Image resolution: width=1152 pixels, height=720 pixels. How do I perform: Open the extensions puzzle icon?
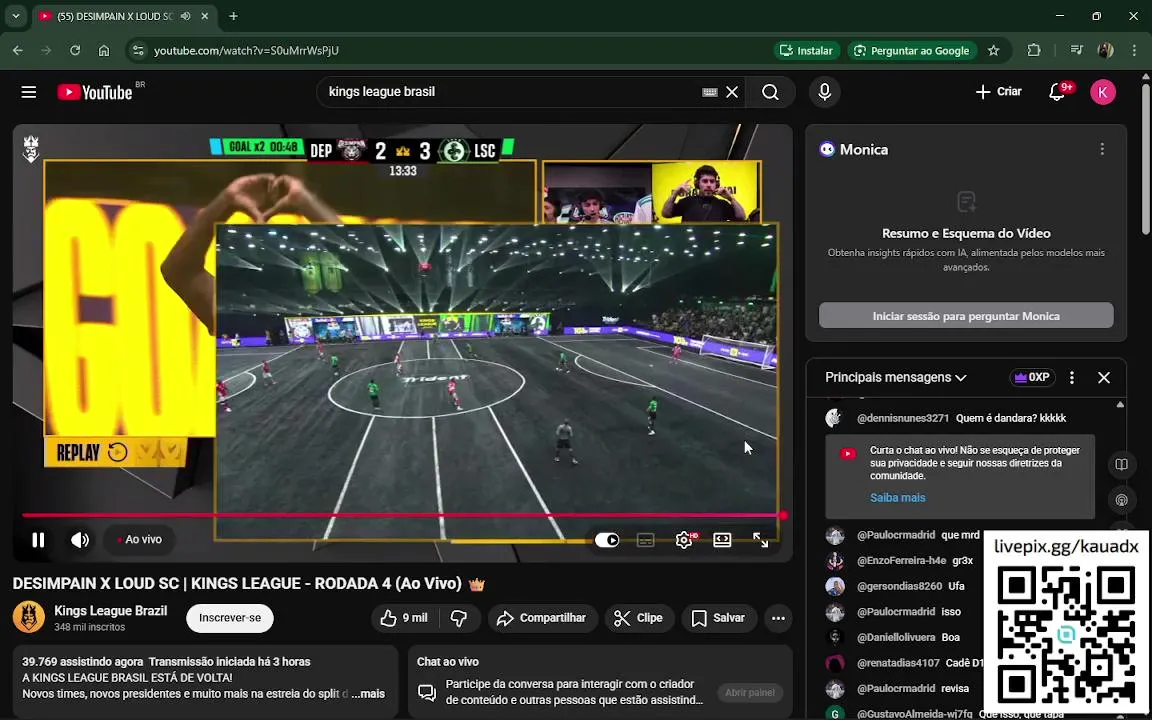1034,51
